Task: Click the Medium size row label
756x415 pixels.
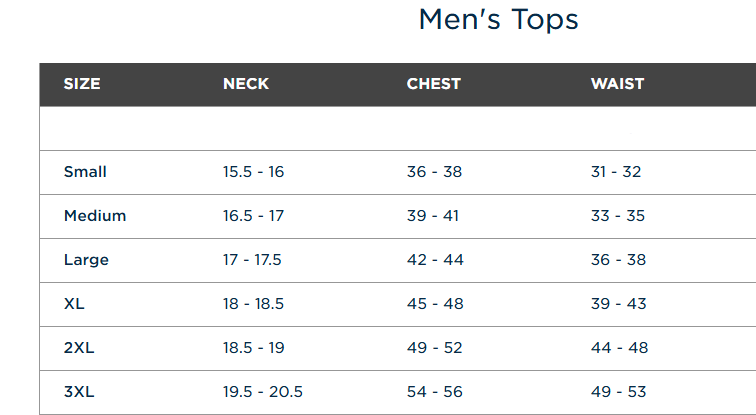Action: 95,215
